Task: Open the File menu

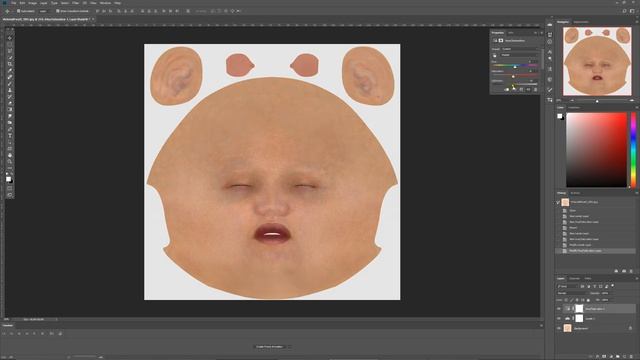Action: pos(13,3)
